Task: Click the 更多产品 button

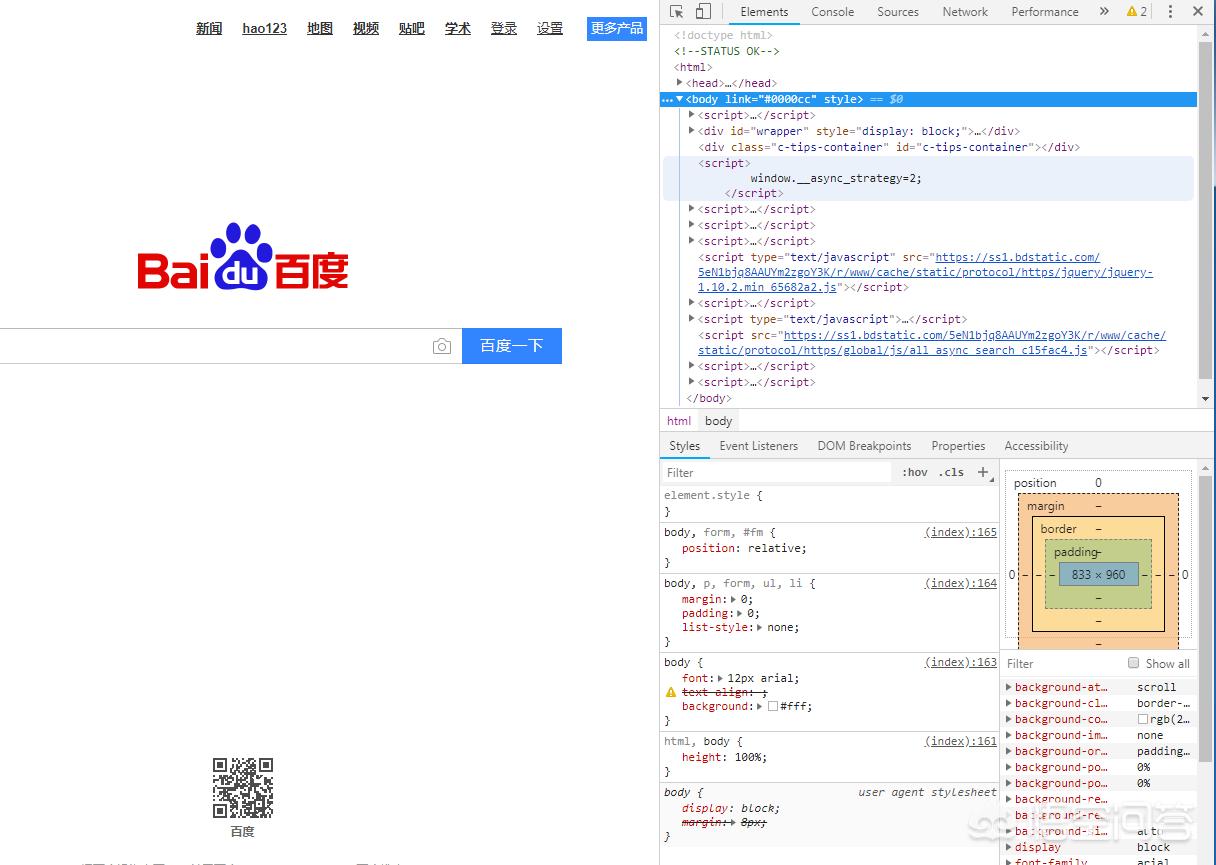Action: (x=617, y=28)
